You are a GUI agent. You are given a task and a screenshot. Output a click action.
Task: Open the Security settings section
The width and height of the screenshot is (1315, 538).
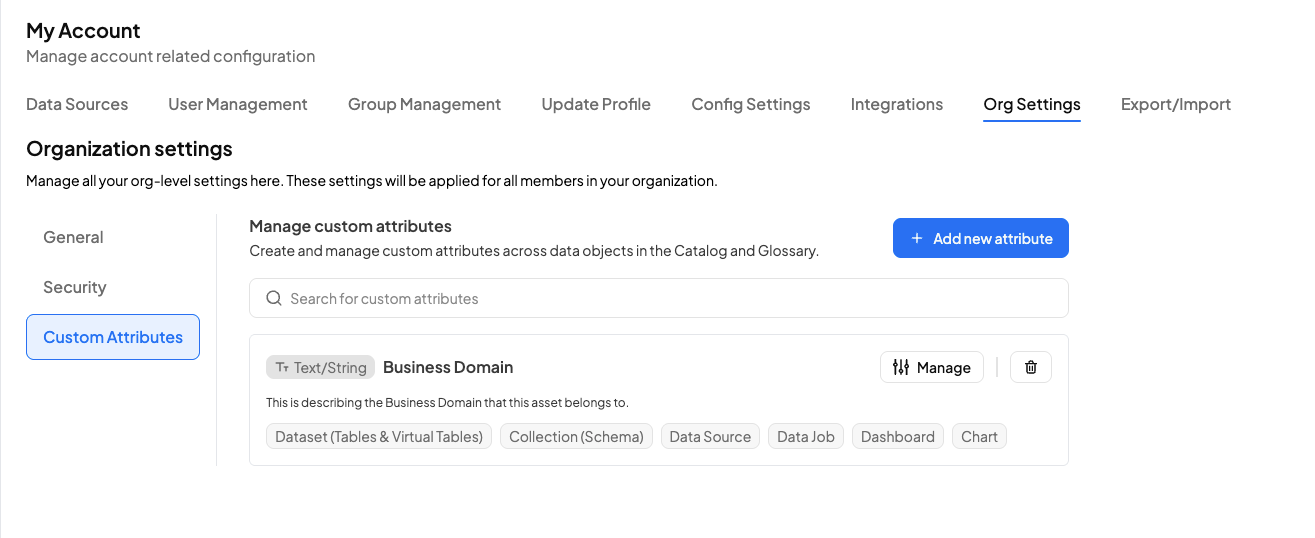point(74,287)
